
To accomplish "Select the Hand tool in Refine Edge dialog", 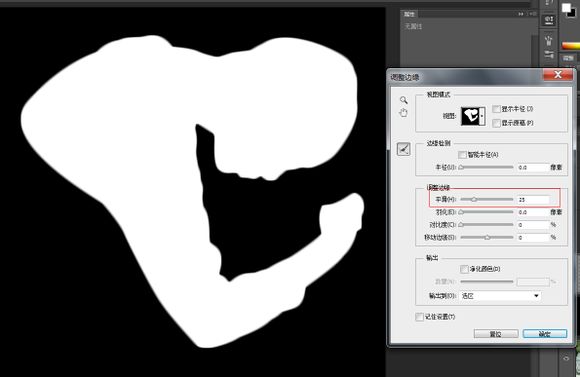I will [x=404, y=113].
